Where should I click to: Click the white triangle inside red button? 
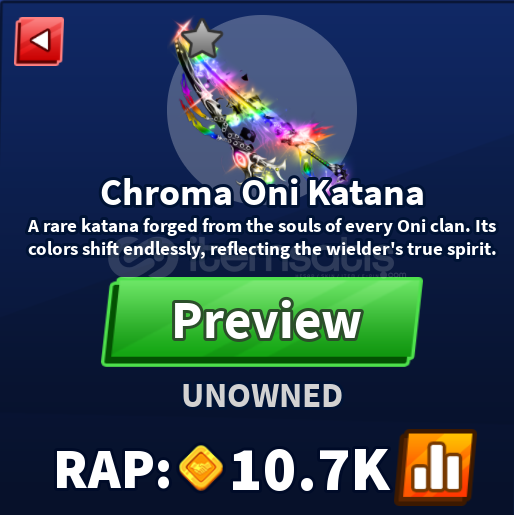[41, 40]
